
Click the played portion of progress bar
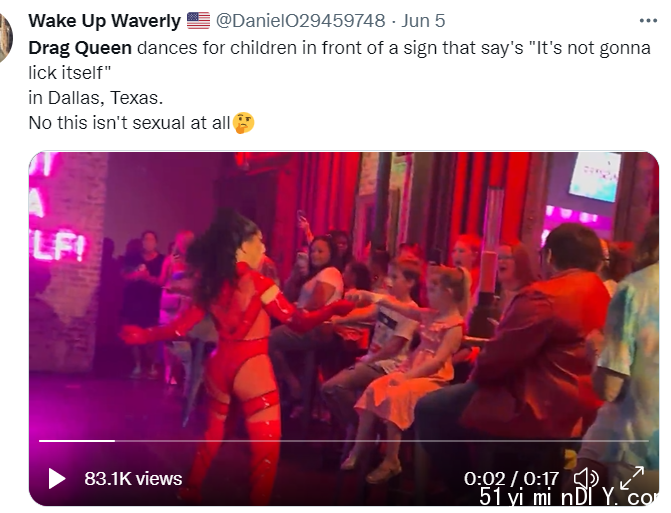77,440
